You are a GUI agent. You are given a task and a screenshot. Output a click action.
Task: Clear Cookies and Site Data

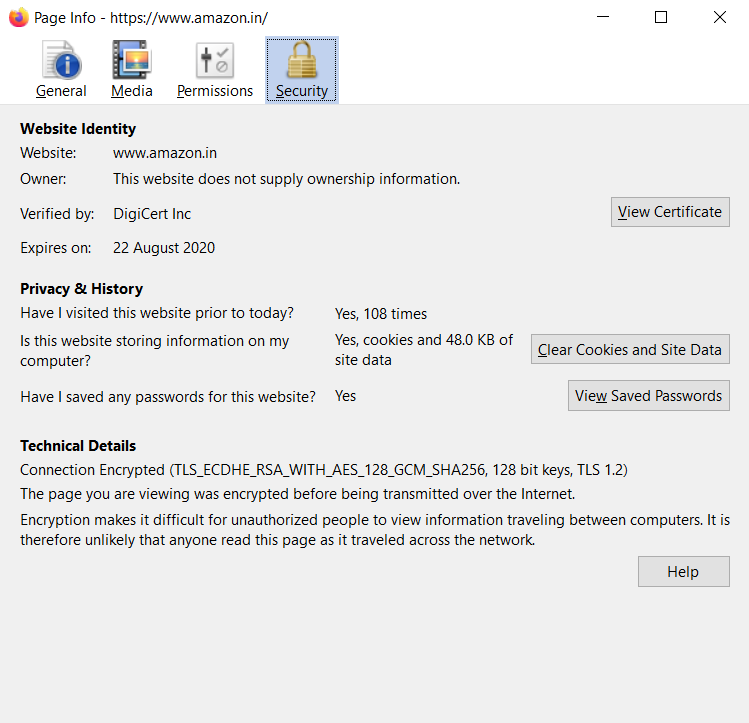pyautogui.click(x=630, y=349)
